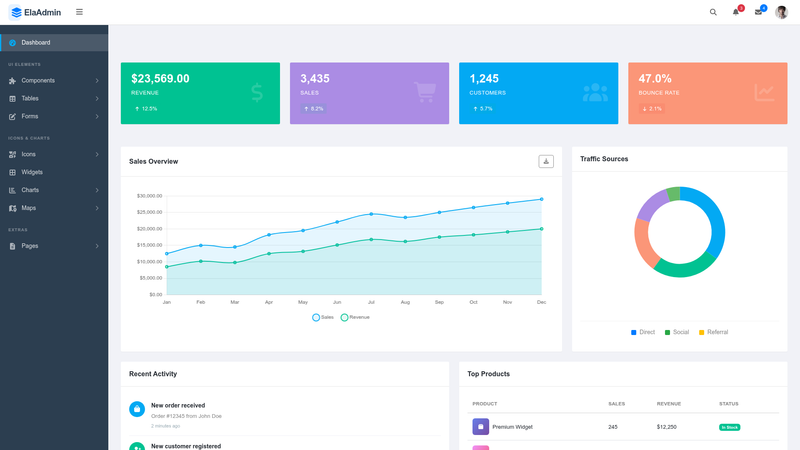800x450 pixels.
Task: Download Sales Overview chart
Action: [546, 161]
